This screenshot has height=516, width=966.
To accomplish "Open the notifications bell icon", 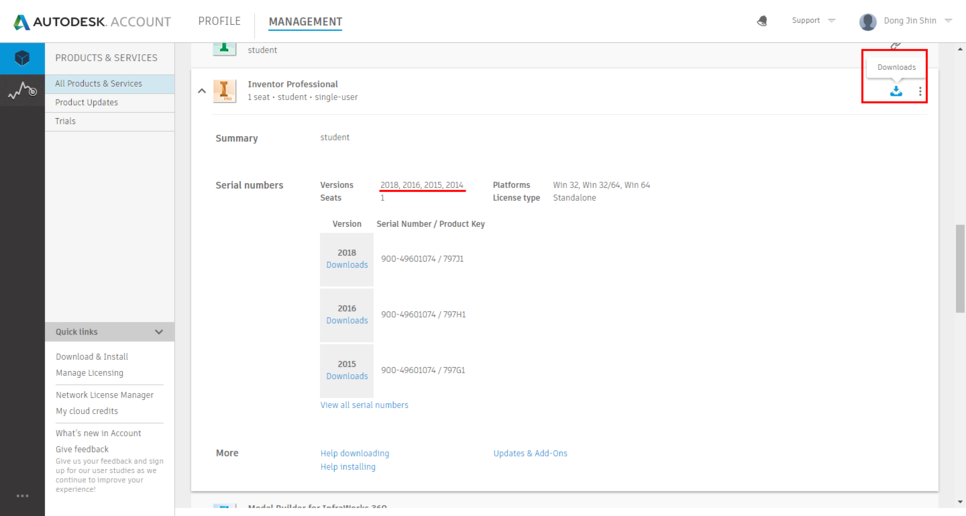I will (762, 21).
